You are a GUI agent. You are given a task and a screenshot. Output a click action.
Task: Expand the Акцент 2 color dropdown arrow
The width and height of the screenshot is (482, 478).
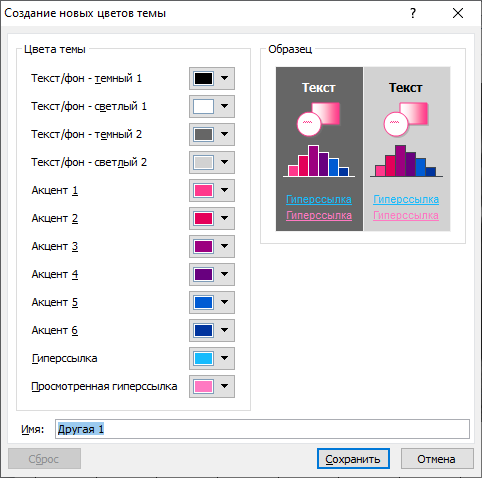click(x=225, y=218)
